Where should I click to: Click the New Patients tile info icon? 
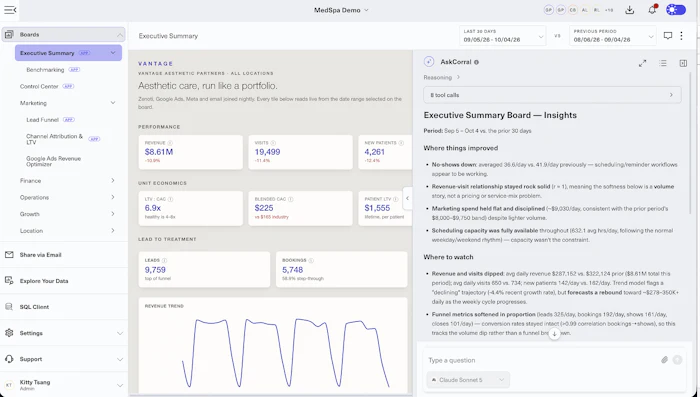click(401, 143)
